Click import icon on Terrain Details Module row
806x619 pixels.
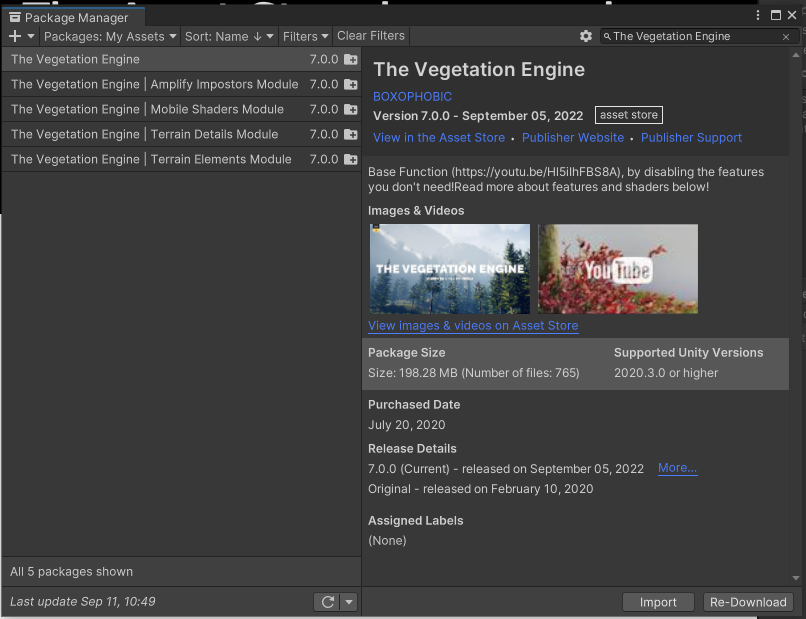click(351, 135)
